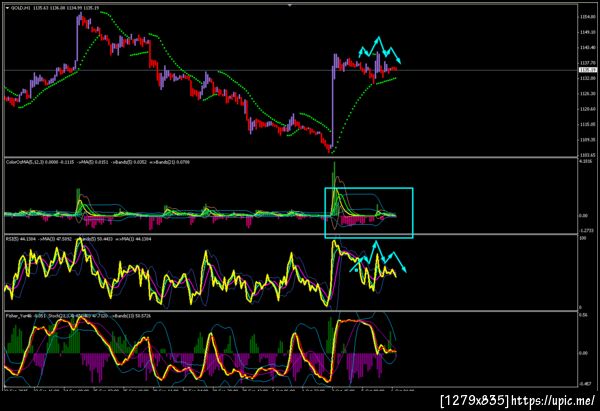
Task: Click the chart shift triangle marker at top
Action: point(290,5)
